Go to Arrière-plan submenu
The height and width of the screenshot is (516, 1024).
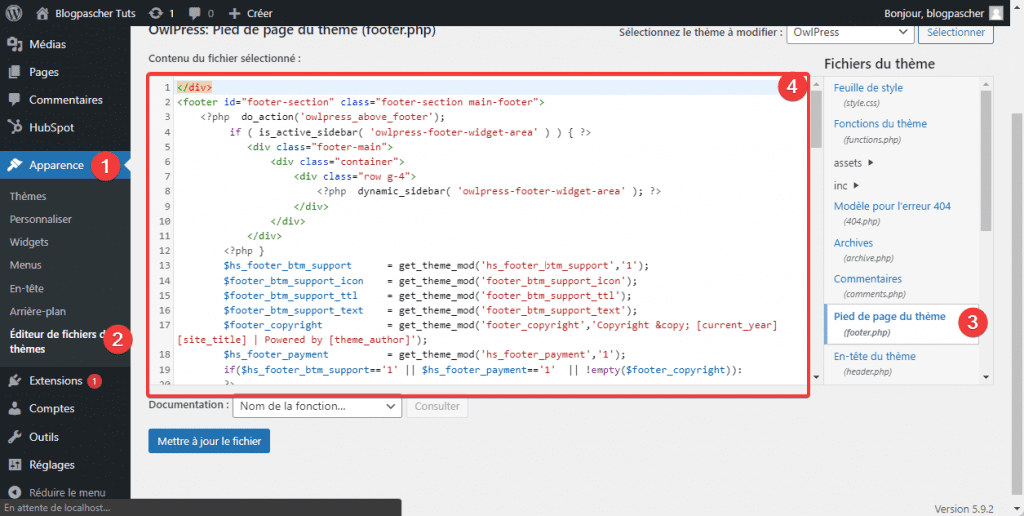click(x=38, y=312)
